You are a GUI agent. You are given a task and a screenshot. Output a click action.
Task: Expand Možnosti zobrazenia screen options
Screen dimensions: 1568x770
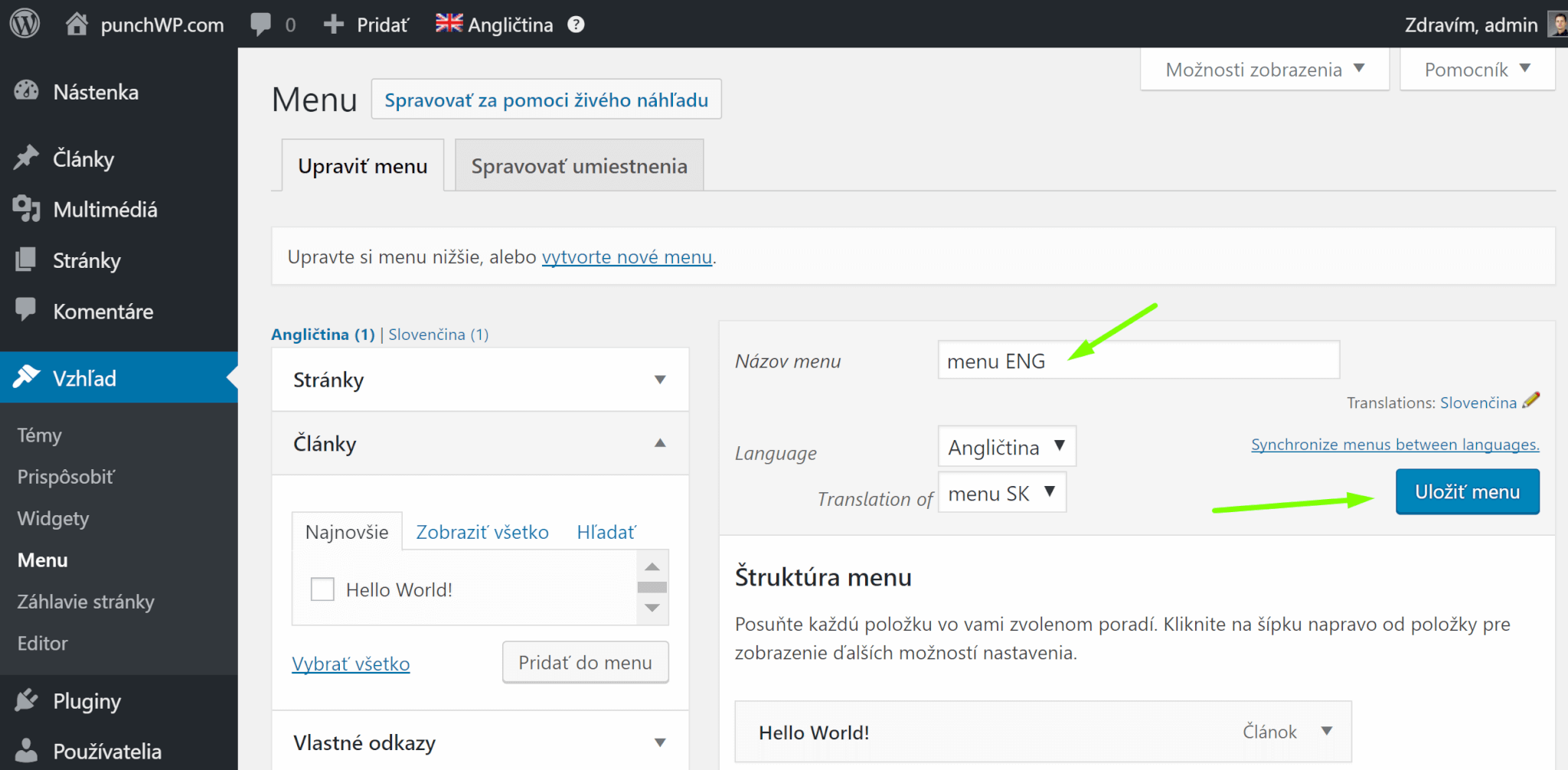[1264, 70]
